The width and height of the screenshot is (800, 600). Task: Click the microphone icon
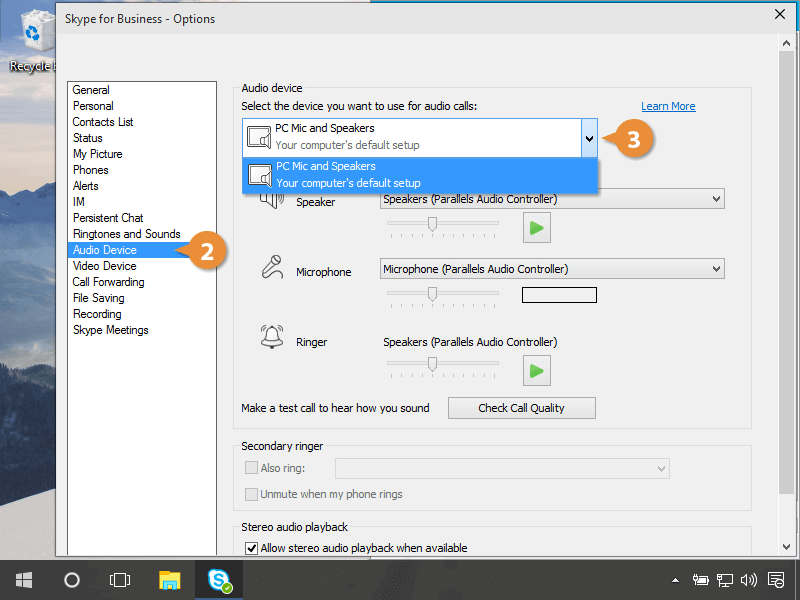tap(271, 267)
